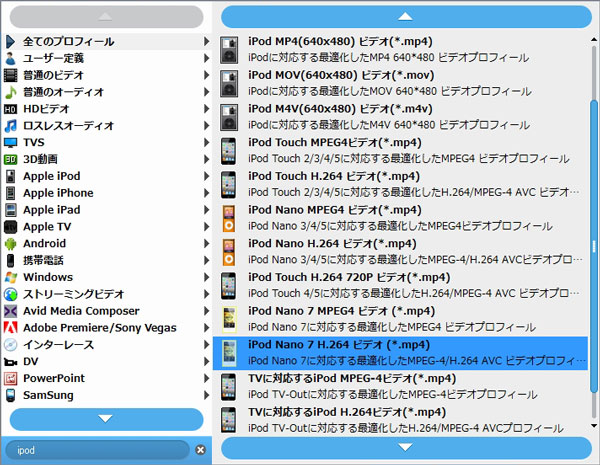The image size is (600, 465).
Task: Click the green Android robot icon
Action: [10, 243]
